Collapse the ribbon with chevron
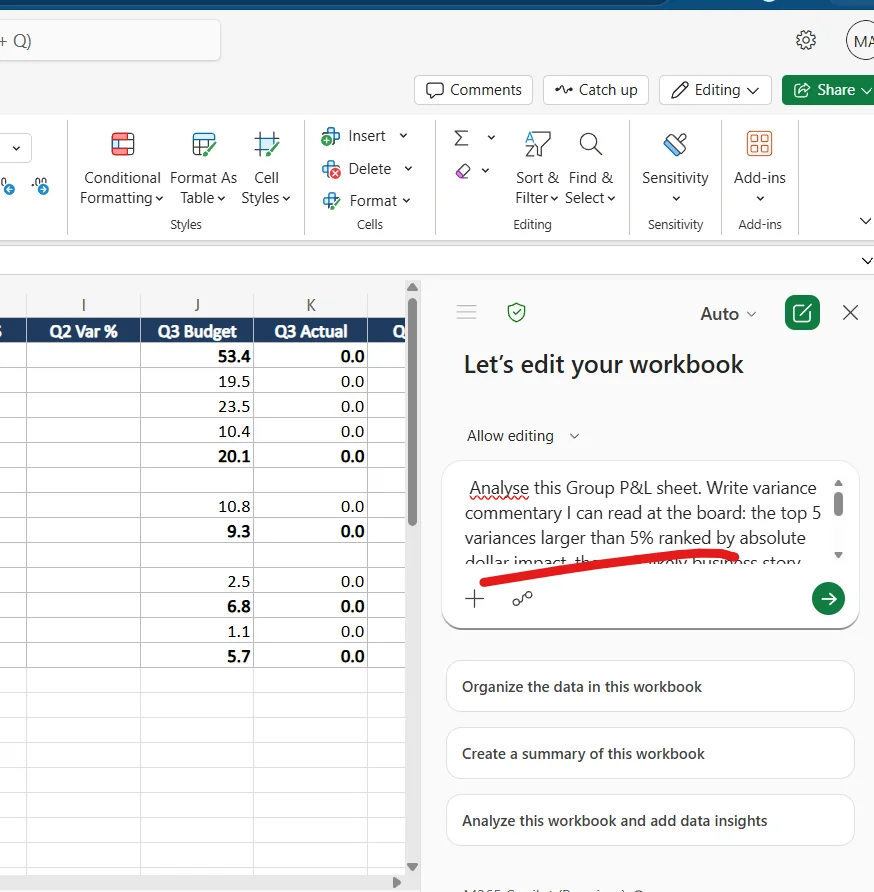Viewport: 874px width, 892px height. (865, 221)
